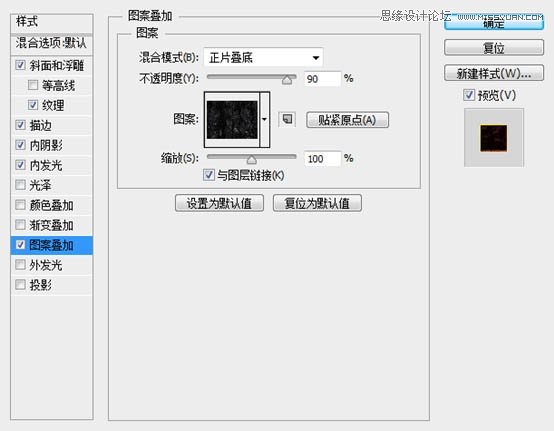Click the 确定 confirm button

pos(494,23)
